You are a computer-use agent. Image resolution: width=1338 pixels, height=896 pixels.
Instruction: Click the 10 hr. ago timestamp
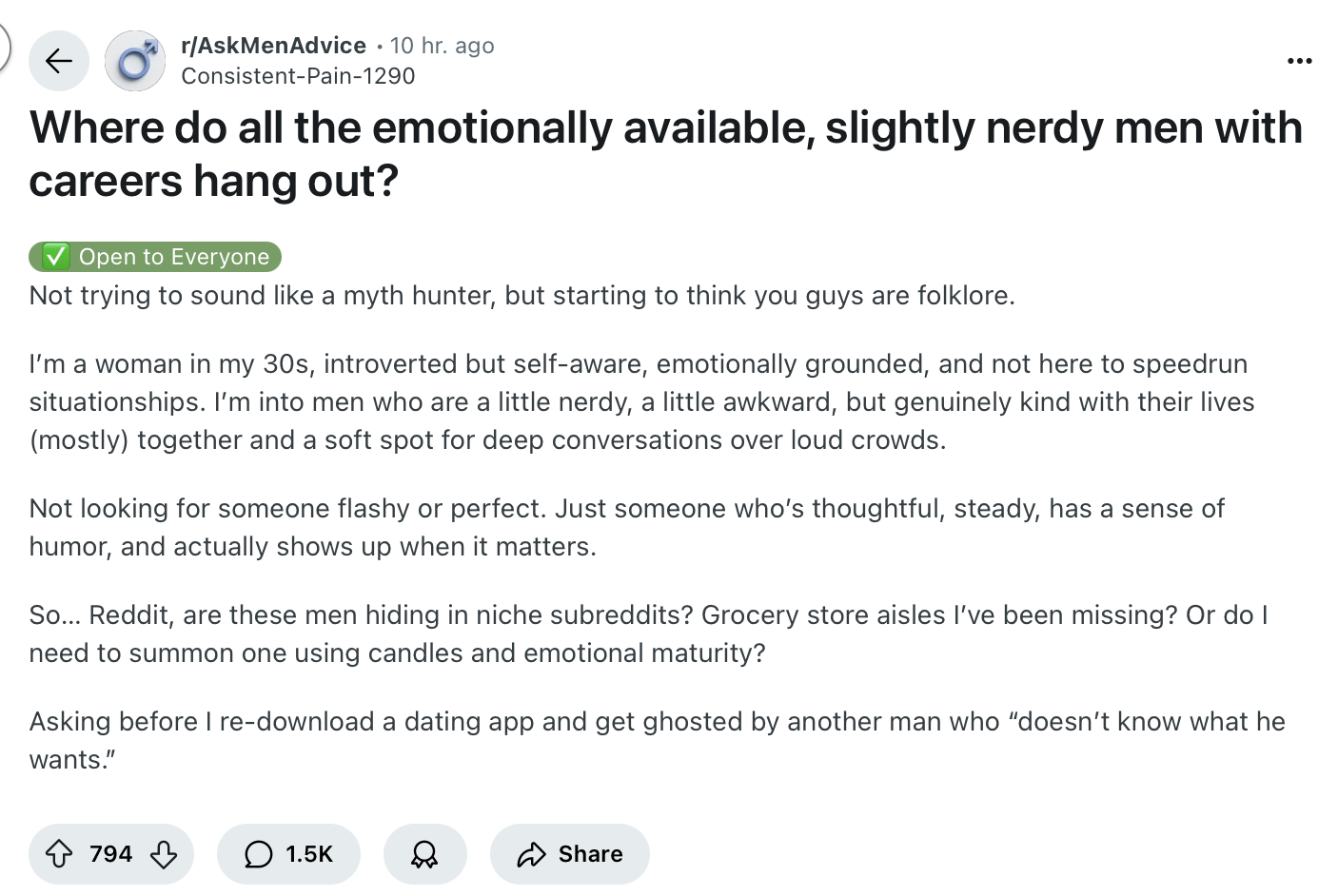pos(443,46)
